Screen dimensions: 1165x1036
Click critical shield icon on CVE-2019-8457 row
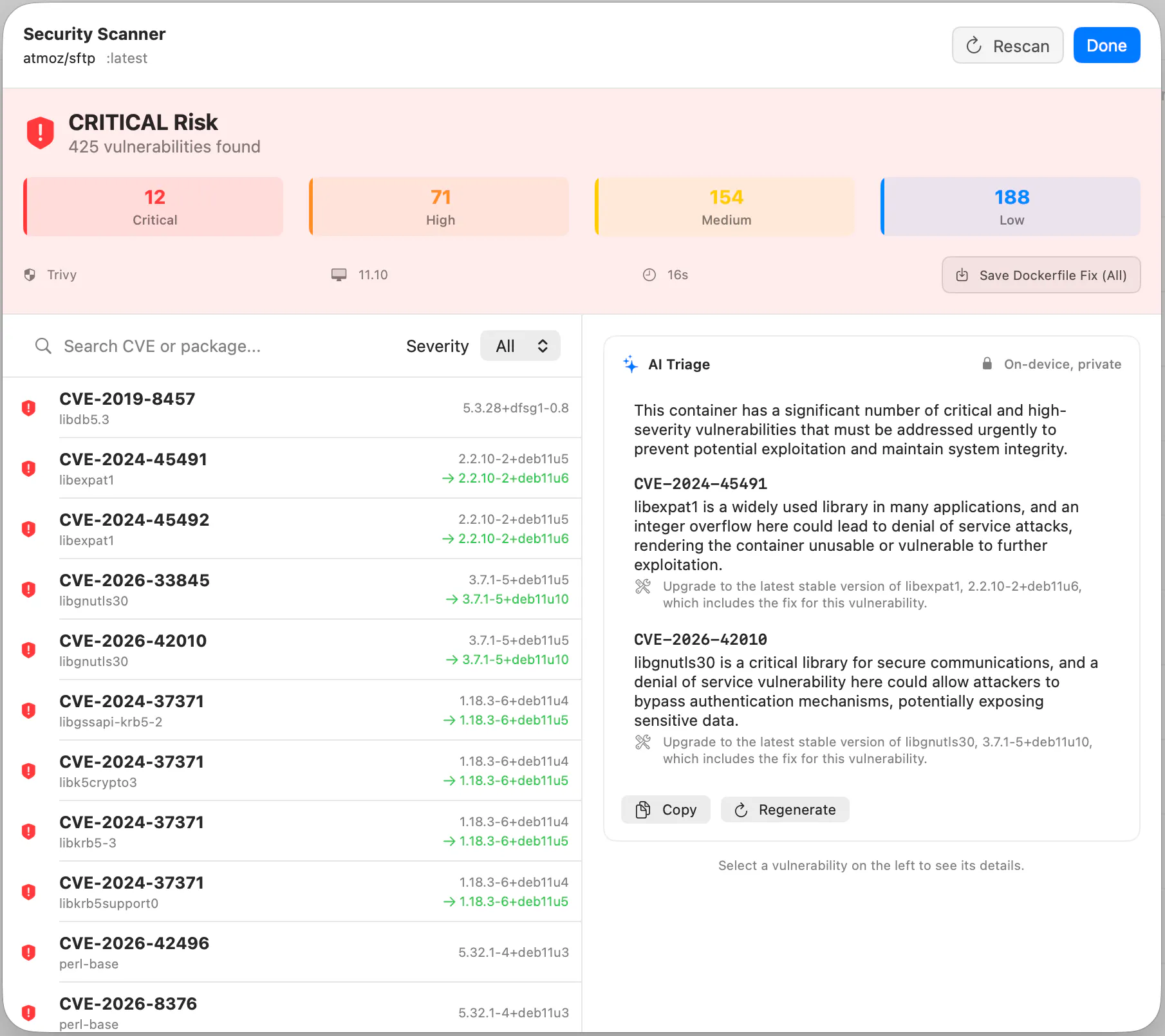click(28, 408)
